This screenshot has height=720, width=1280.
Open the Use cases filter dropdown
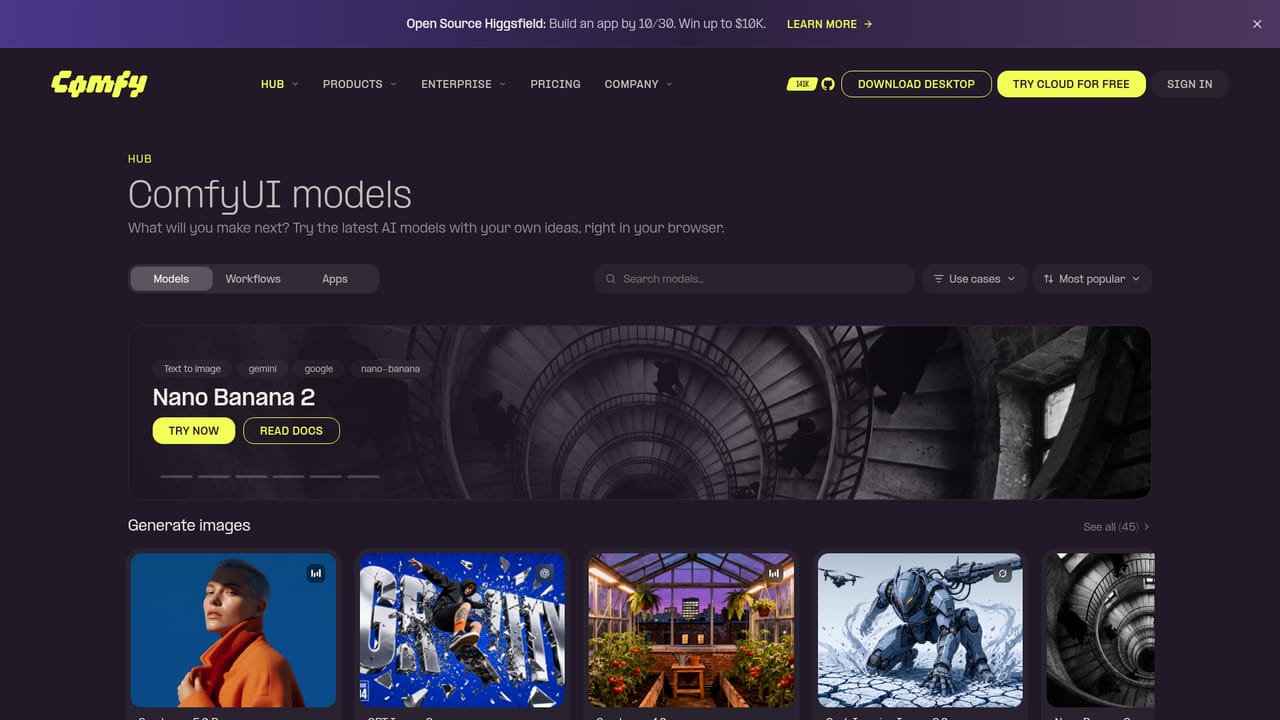point(974,279)
